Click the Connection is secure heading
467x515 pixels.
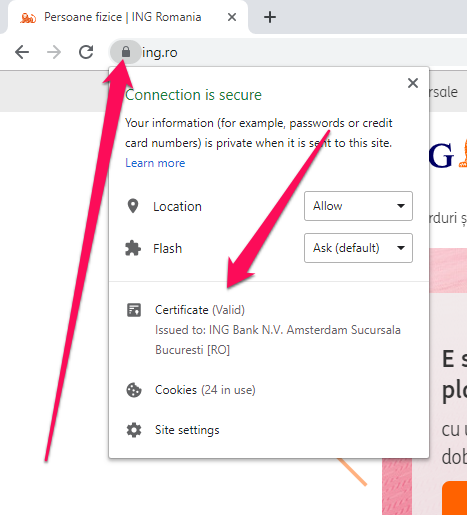pos(193,95)
